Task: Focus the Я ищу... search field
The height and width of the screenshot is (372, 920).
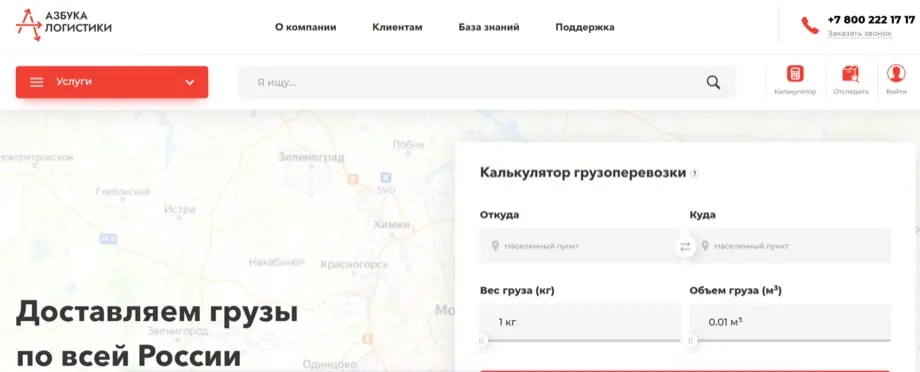Action: (486, 82)
